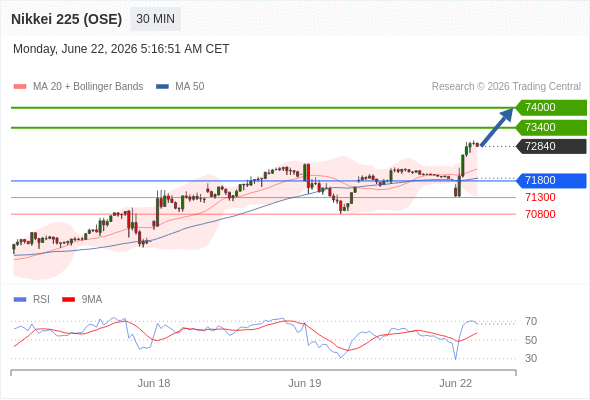This screenshot has height=400, width=590.
Task: Select the Jun 18 date axis label
Action: click(x=154, y=383)
